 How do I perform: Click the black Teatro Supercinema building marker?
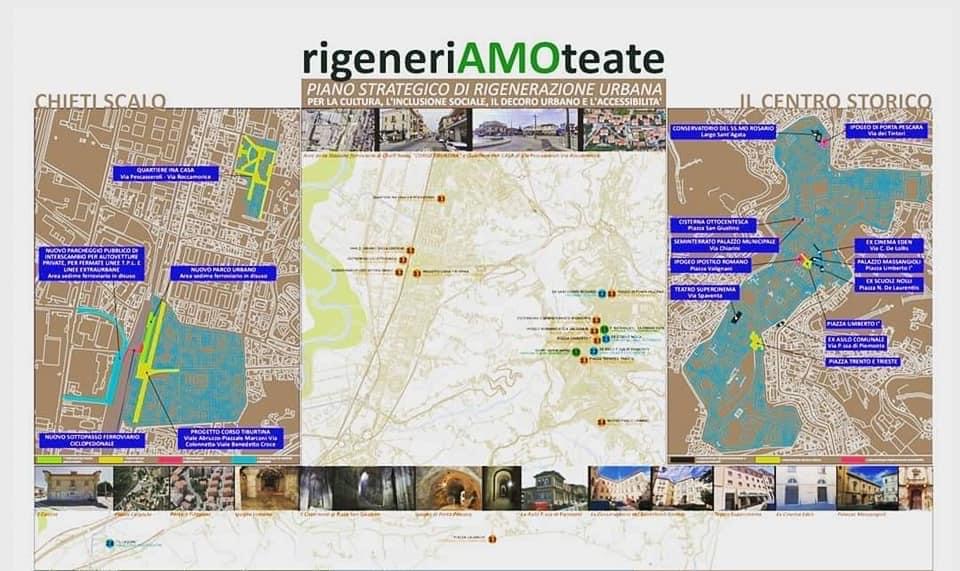pos(737,316)
